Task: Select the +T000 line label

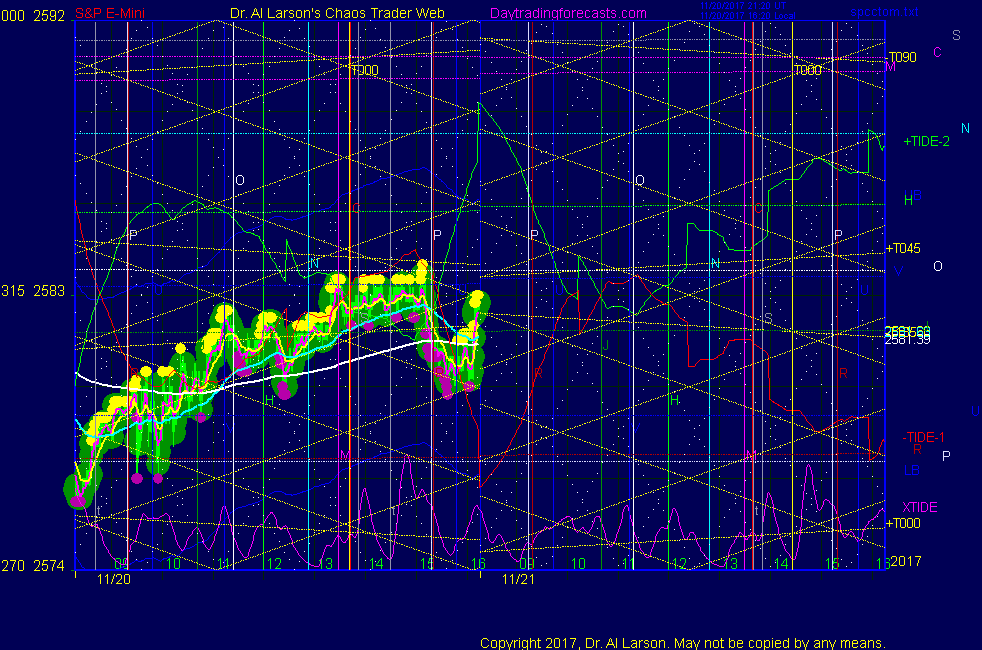Action: pyautogui.click(x=903, y=524)
